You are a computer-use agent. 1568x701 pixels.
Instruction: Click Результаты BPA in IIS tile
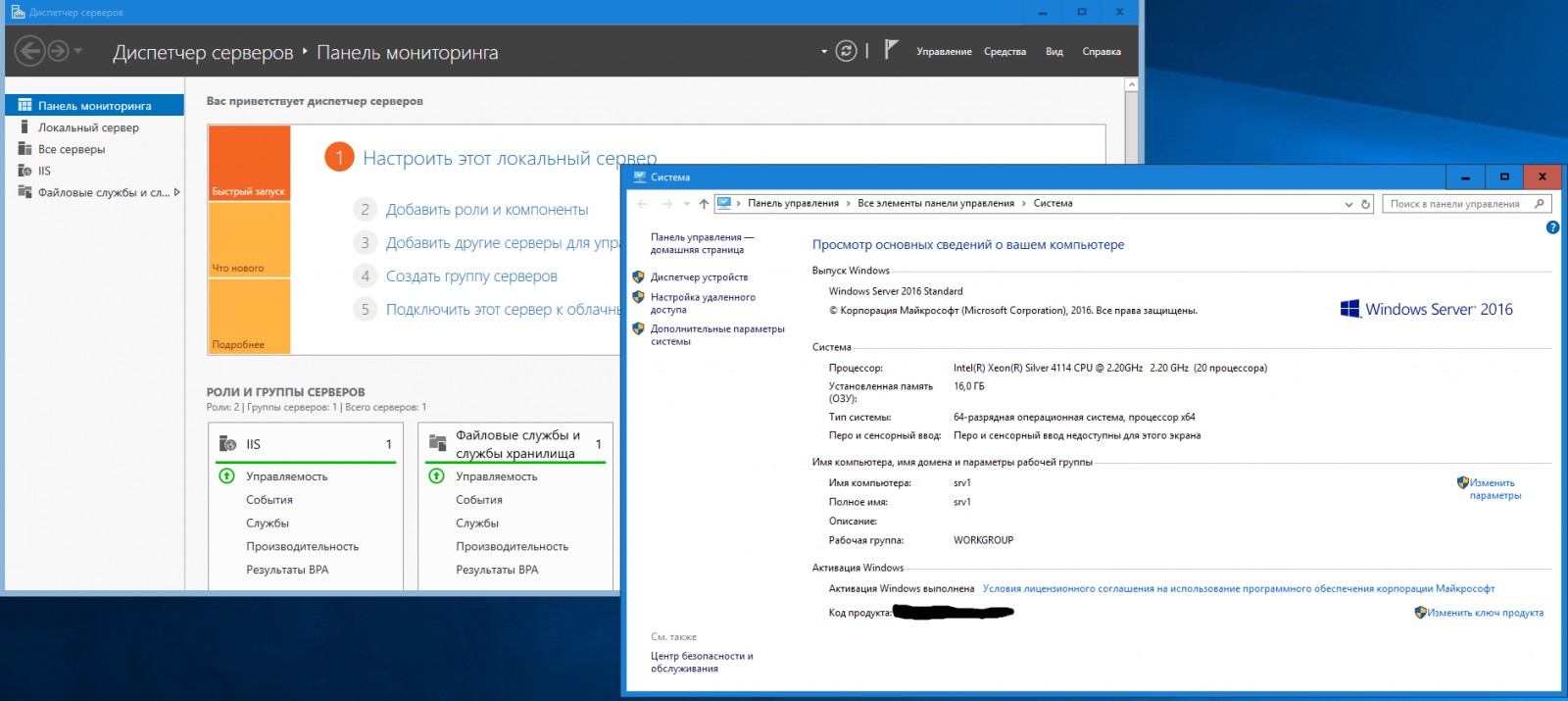287,570
